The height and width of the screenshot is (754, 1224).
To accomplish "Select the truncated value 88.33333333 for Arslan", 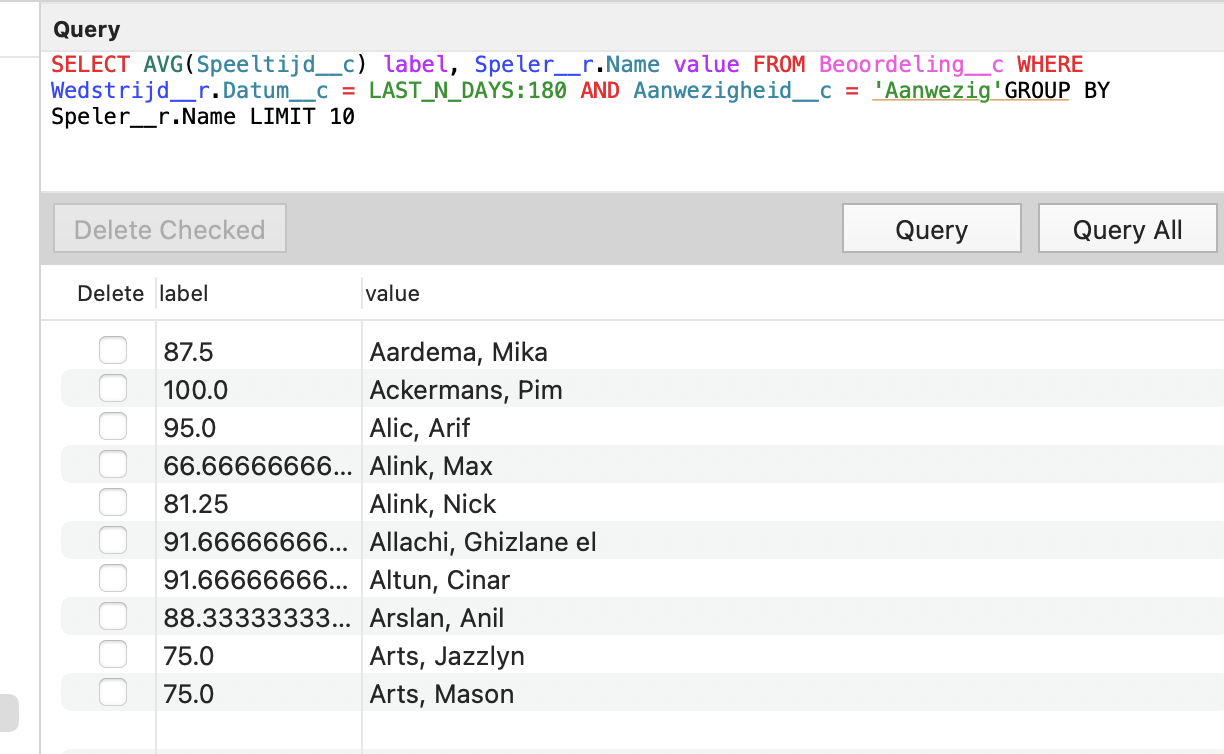I will pyautogui.click(x=255, y=617).
